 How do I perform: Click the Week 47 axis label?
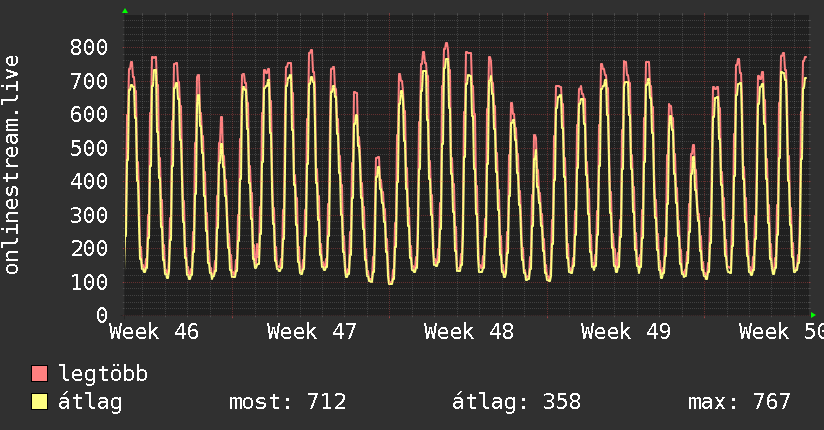point(312,332)
